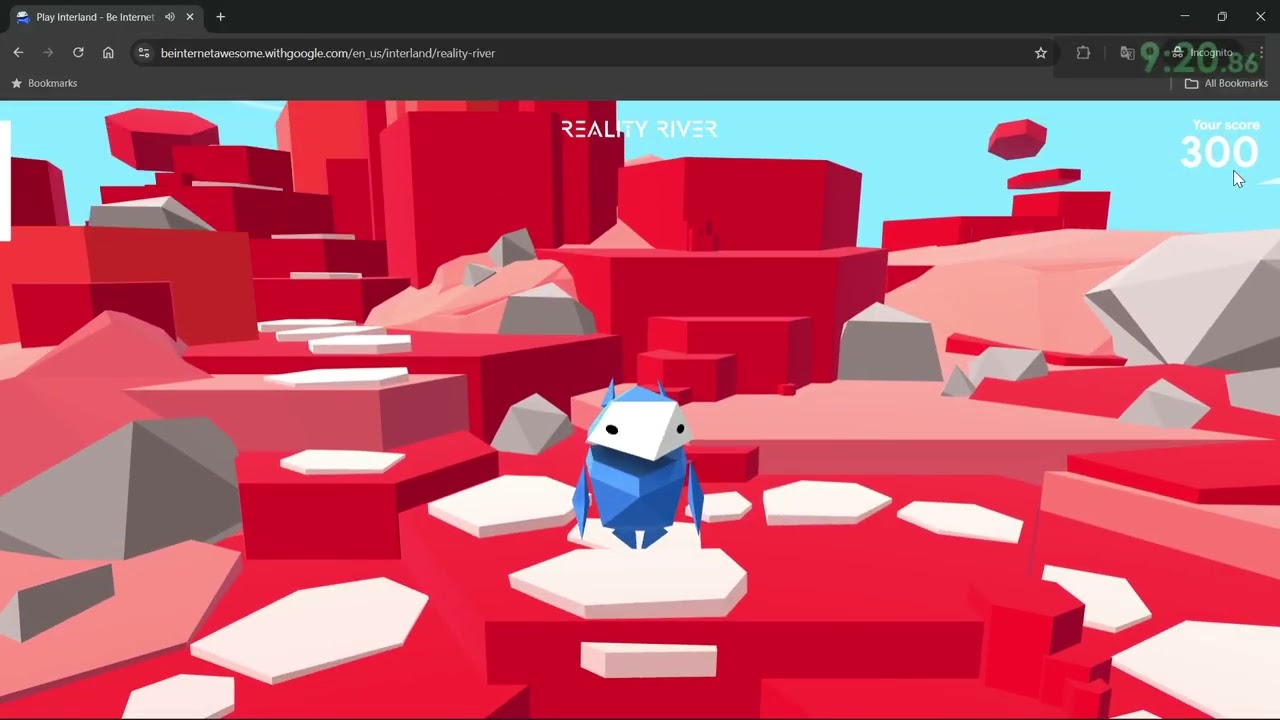This screenshot has height=720, width=1280.
Task: Open the browser home page
Action: pos(108,53)
